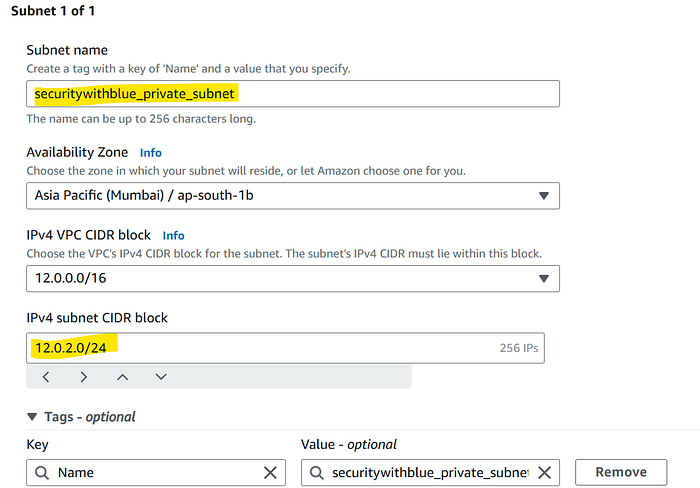Viewport: 700px width, 488px height.
Task: Clear the tag value field with X
Action: [x=544, y=472]
